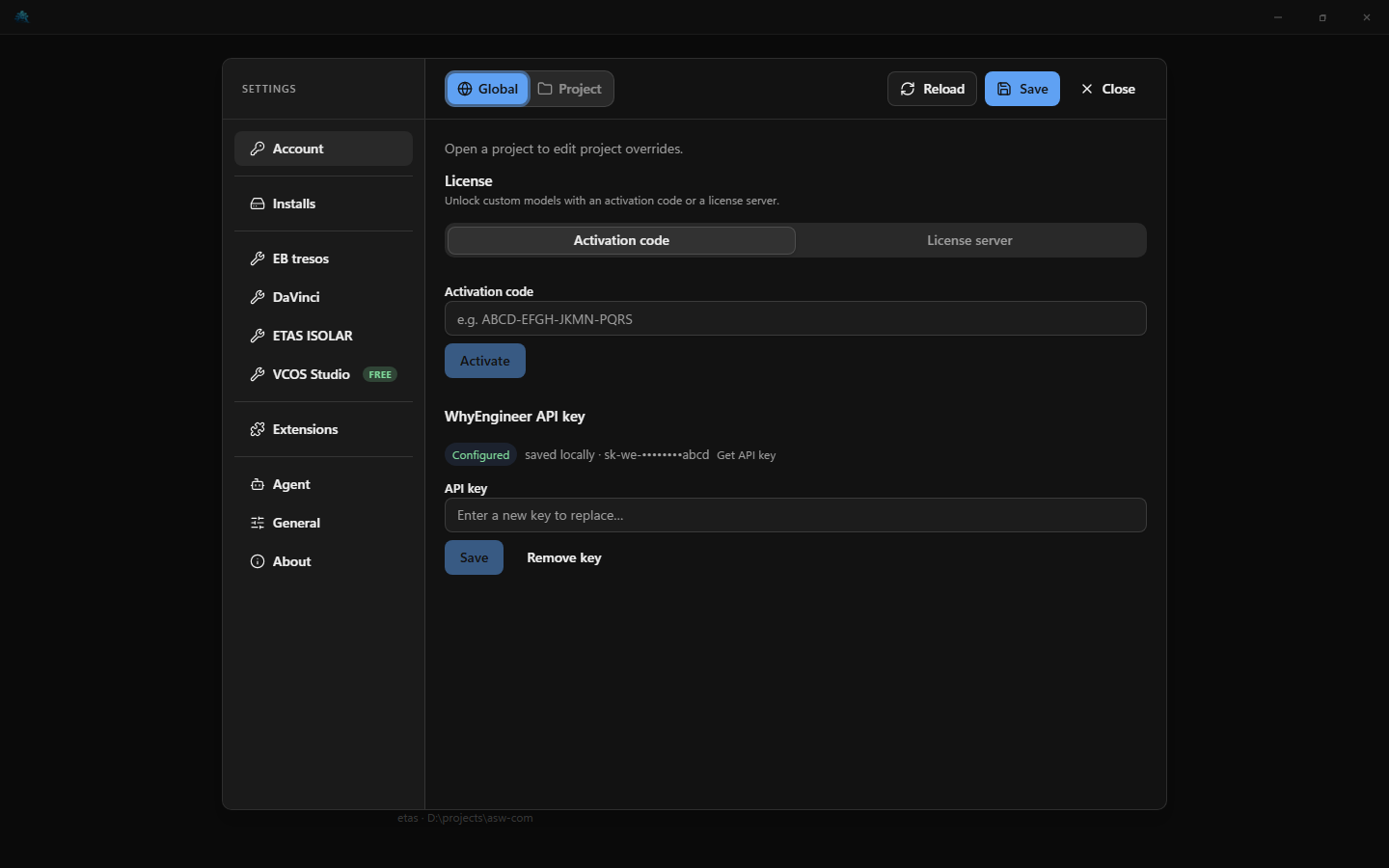Follow the Get API key link
The image size is (1389, 868).
(x=747, y=455)
